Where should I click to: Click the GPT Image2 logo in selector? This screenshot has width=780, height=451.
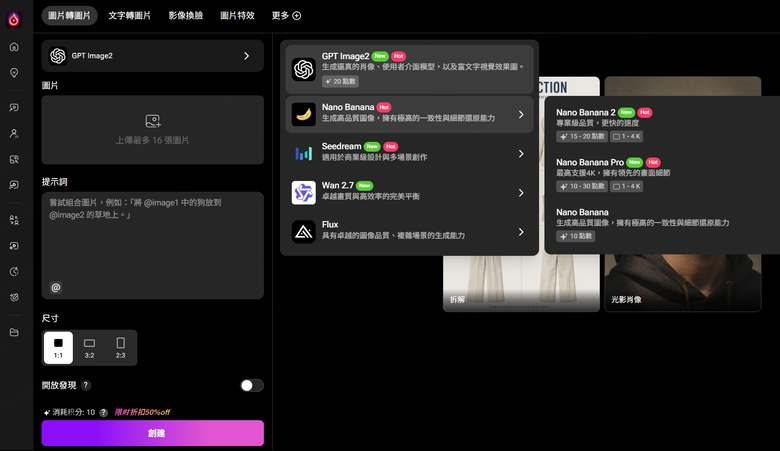click(58, 56)
